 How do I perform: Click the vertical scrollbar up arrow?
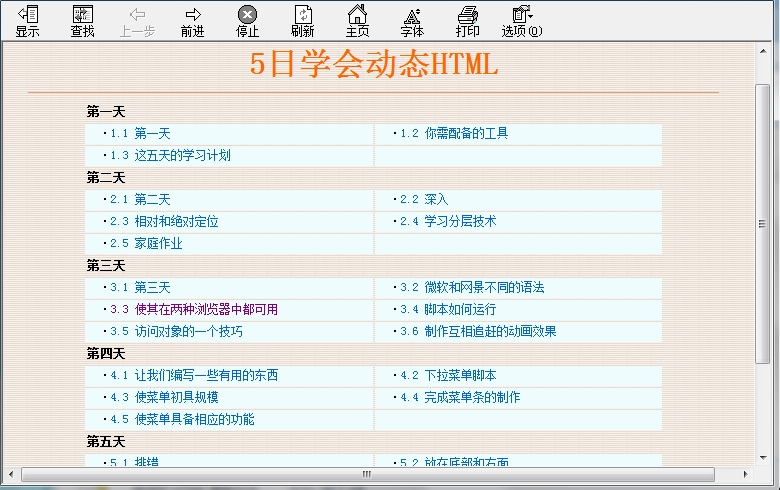coord(763,51)
